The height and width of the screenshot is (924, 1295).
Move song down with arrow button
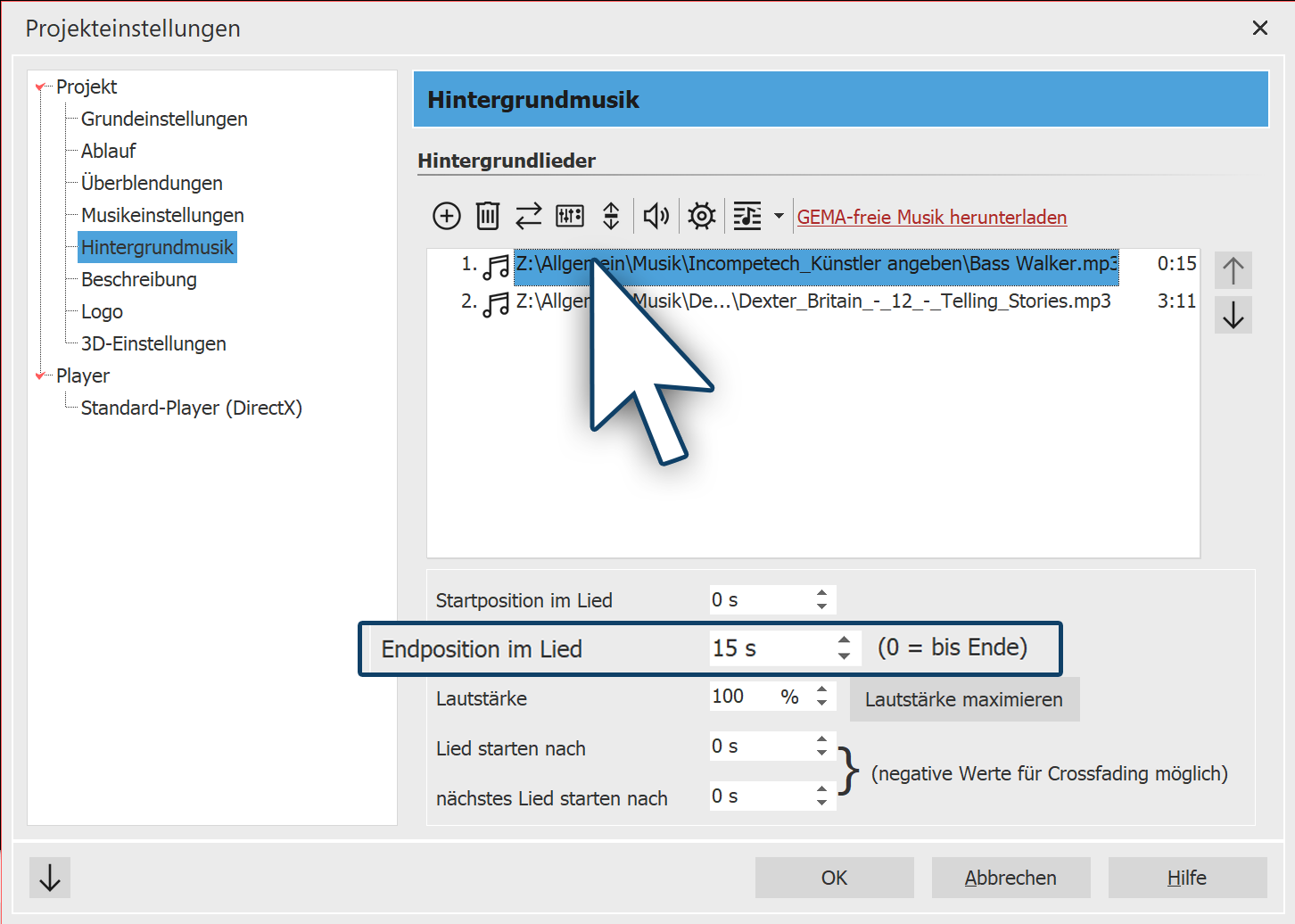coord(1233,315)
